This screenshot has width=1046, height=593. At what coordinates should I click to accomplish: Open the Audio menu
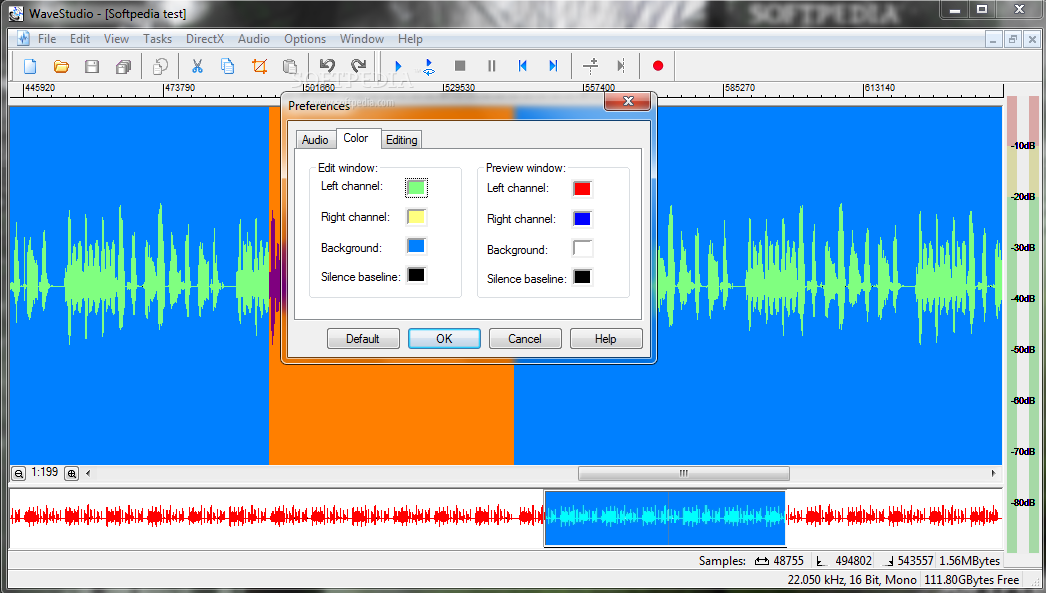[x=253, y=39]
